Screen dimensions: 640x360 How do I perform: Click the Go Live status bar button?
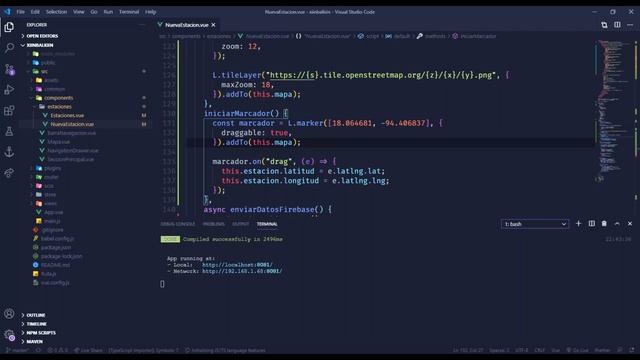(x=577, y=350)
